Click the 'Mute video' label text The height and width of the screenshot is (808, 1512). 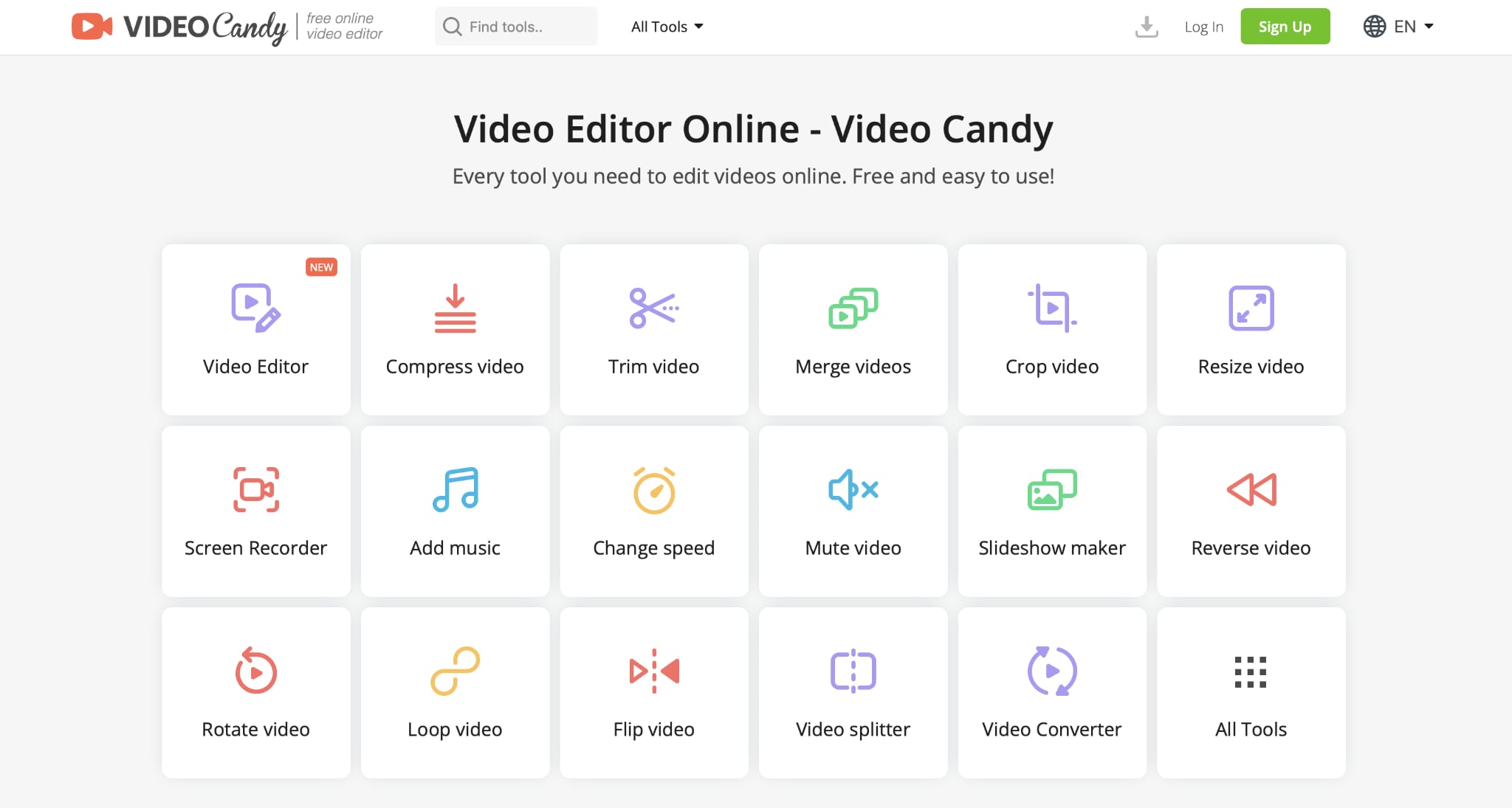[x=853, y=548]
